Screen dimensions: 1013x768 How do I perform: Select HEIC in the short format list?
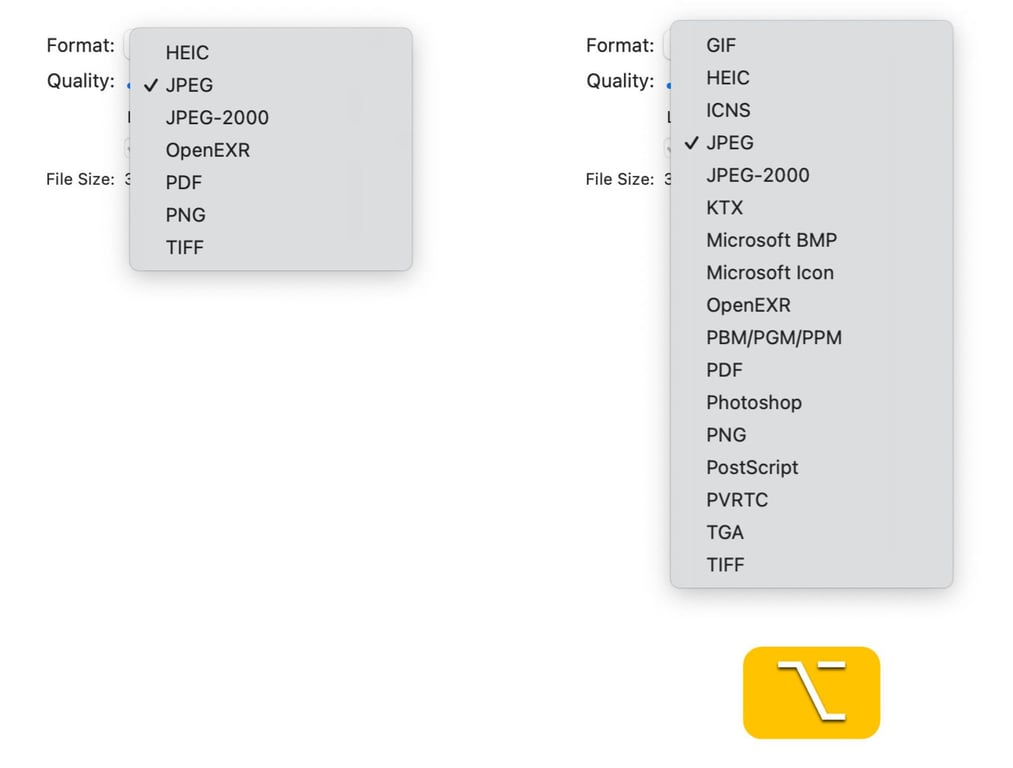271,52
